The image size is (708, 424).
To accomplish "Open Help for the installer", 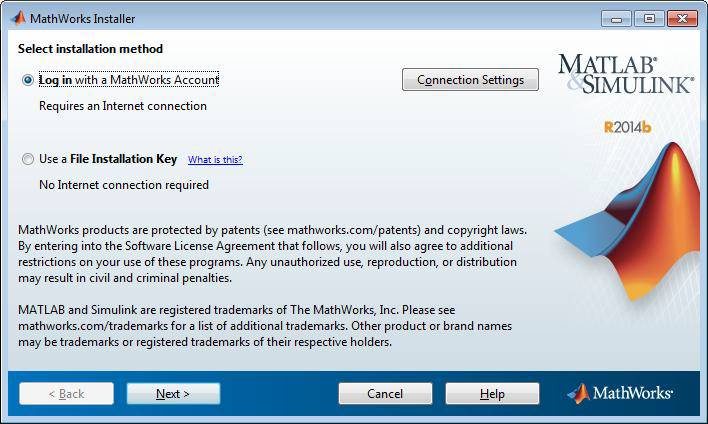I will [x=492, y=394].
